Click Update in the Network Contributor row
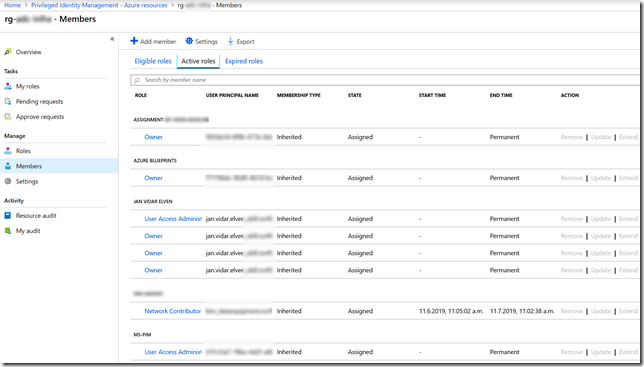Screen dimensions: 644x367 601,311
